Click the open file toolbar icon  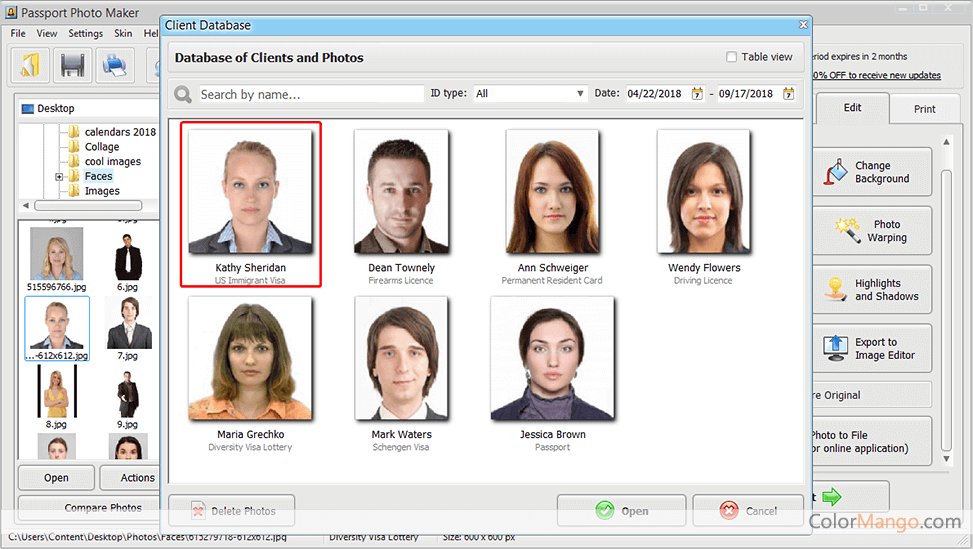tap(30, 66)
